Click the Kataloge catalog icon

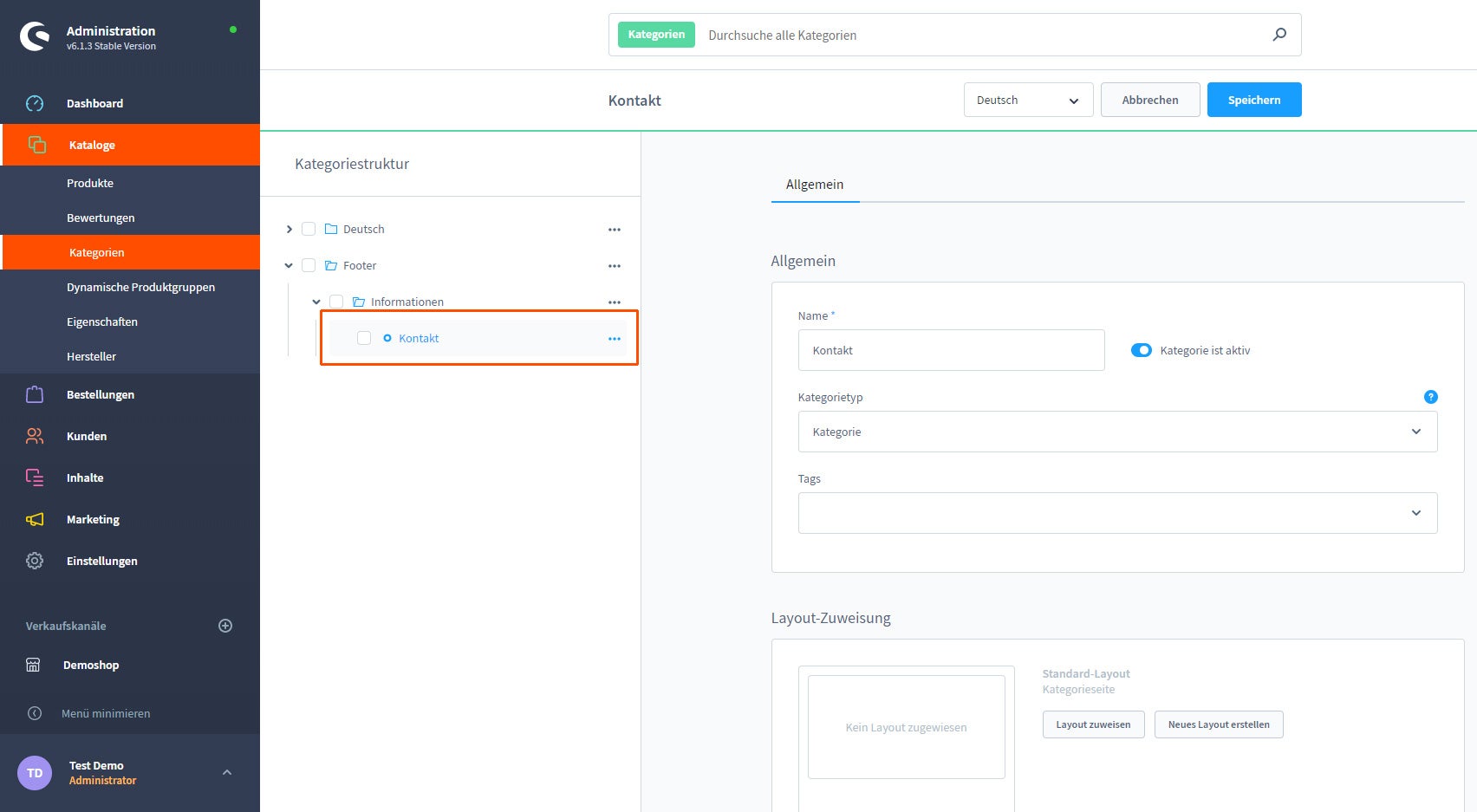[x=36, y=145]
